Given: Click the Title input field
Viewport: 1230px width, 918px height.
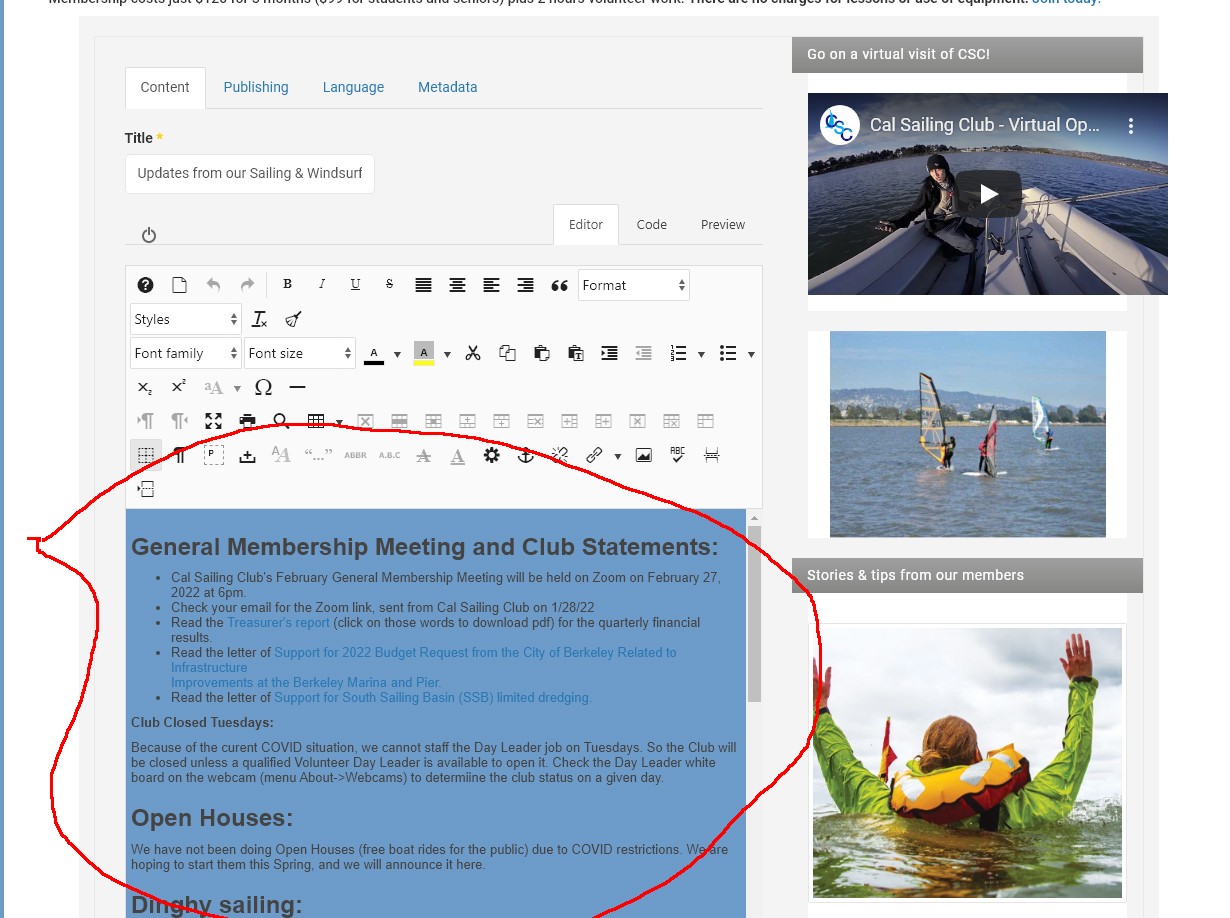Looking at the screenshot, I should [250, 173].
